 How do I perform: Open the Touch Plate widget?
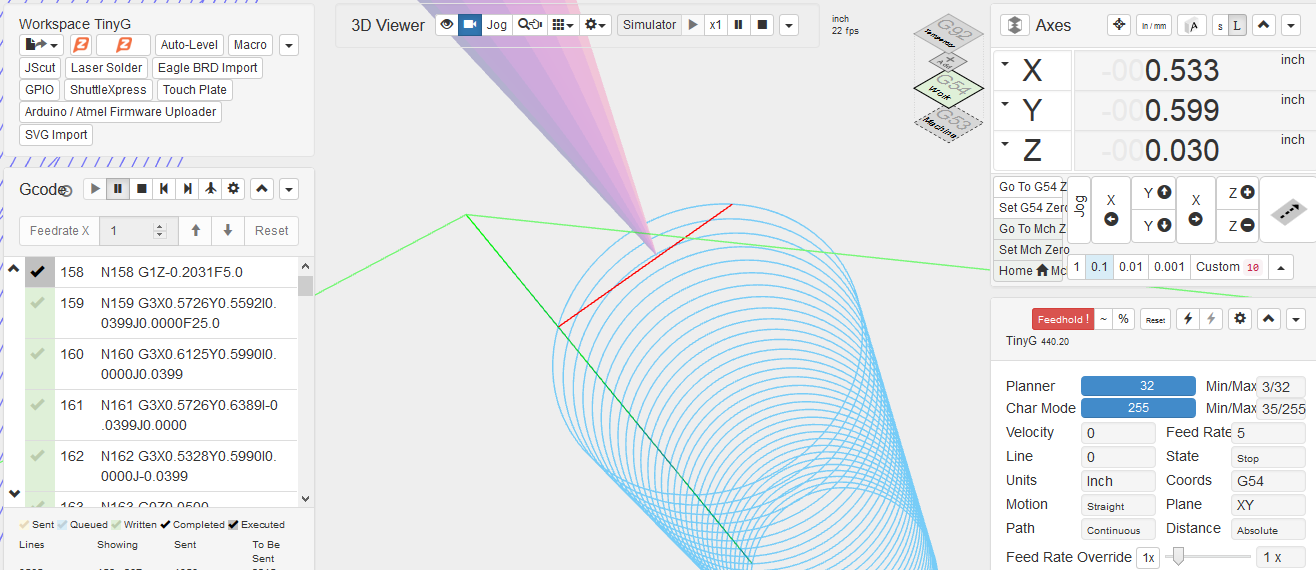(194, 90)
